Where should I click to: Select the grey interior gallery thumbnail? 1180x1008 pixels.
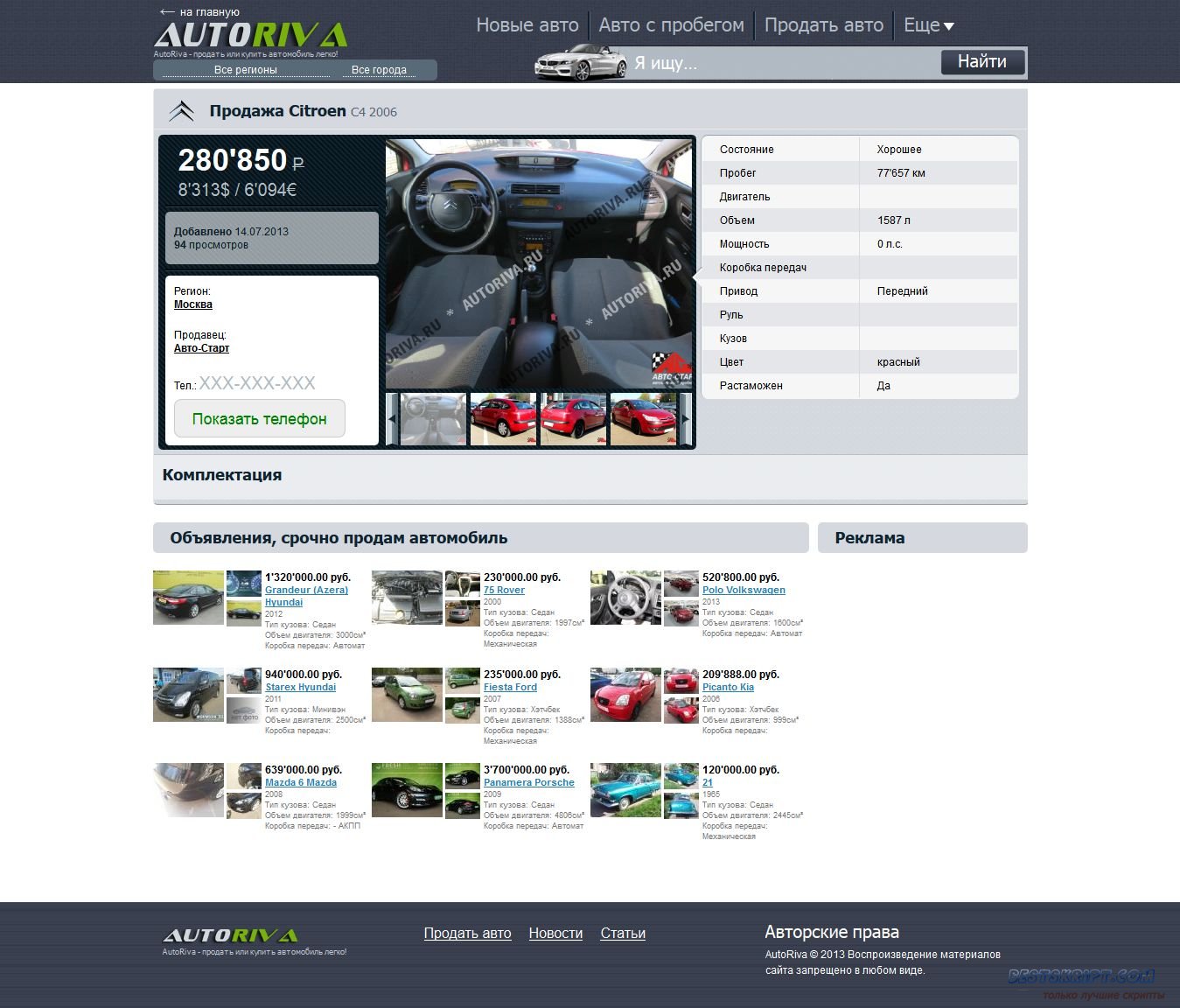pos(433,419)
